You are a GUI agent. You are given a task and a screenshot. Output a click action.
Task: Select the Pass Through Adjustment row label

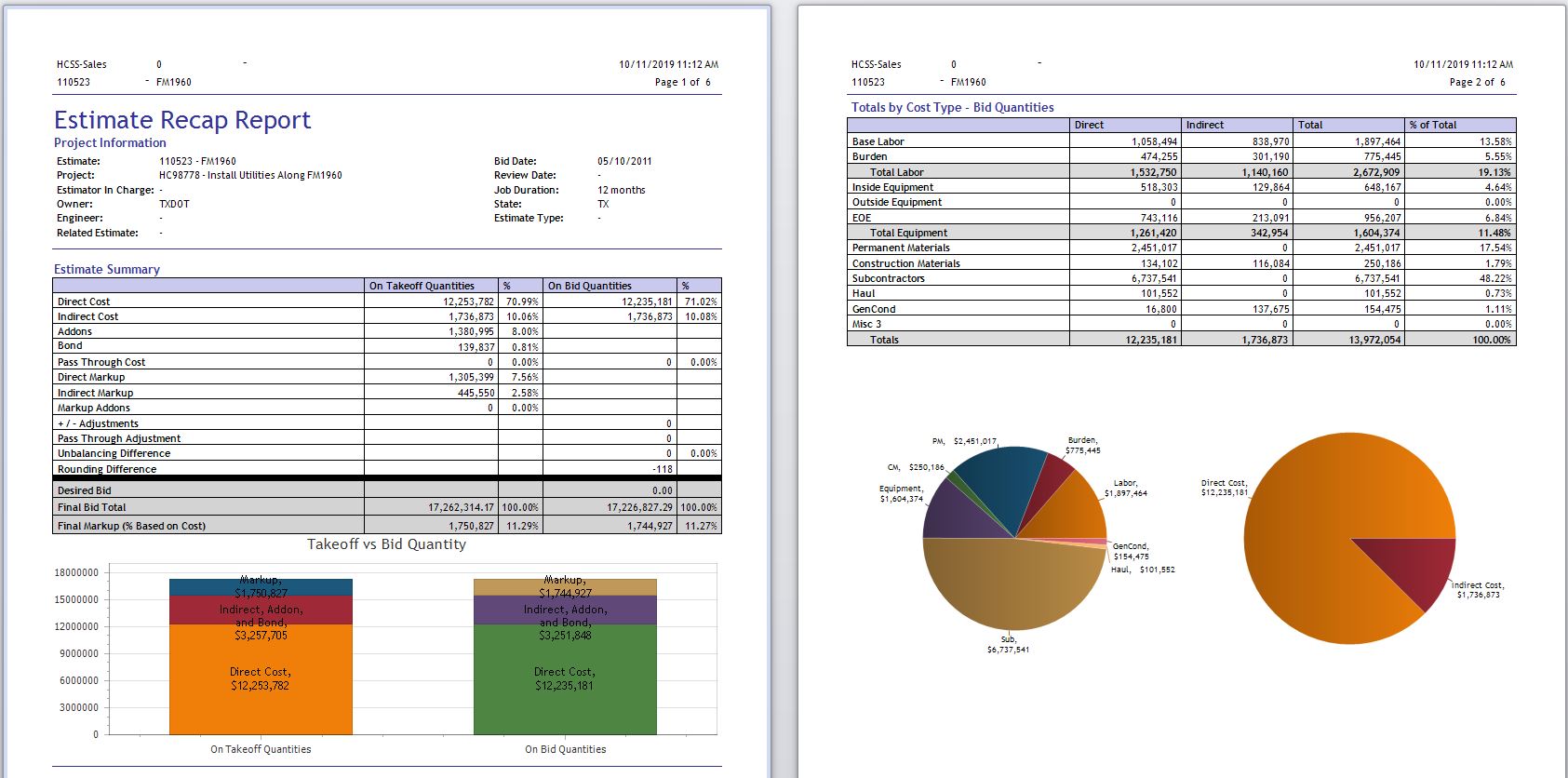(119, 438)
